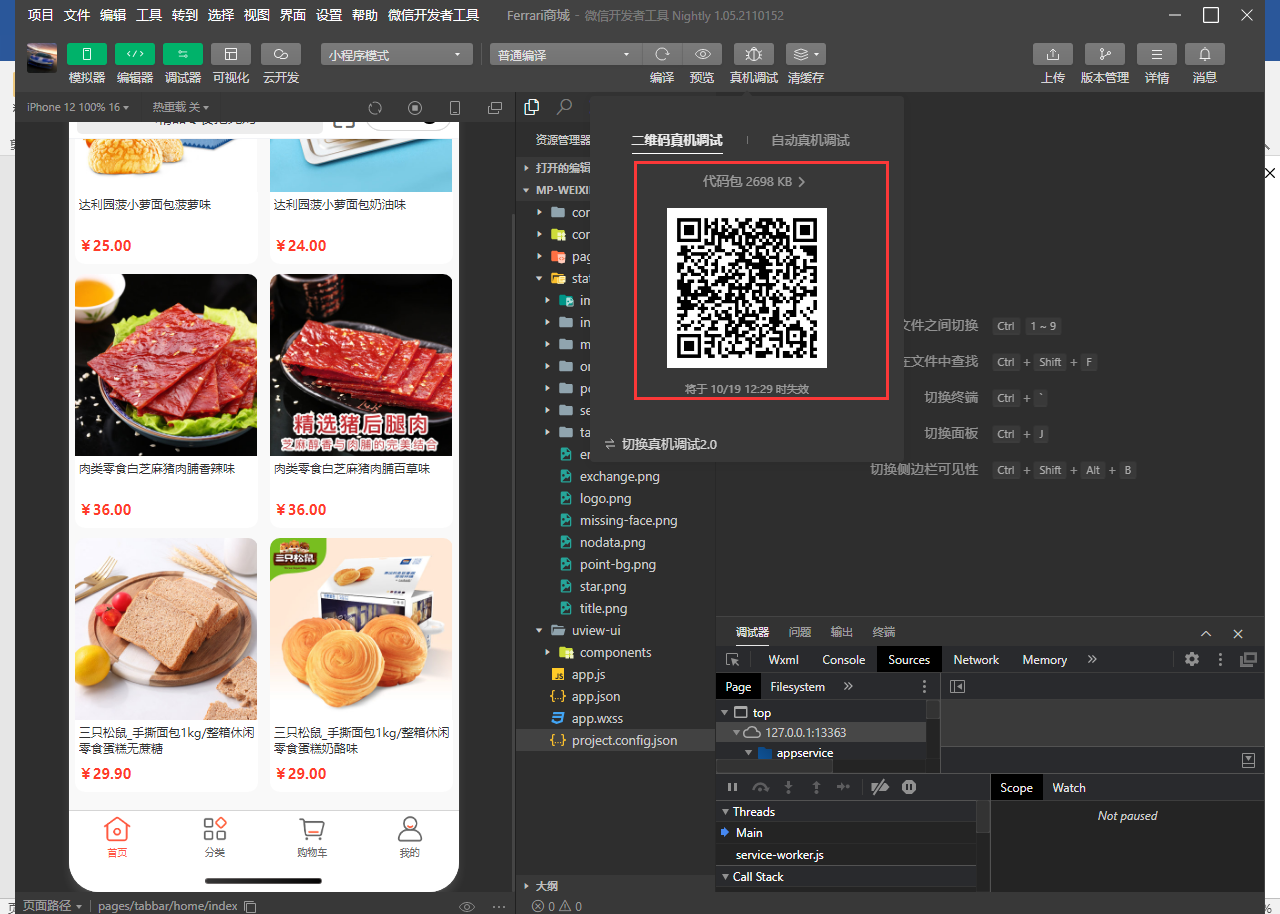Switch to the Watch pane tab
This screenshot has height=914, width=1280.
tap(1068, 787)
